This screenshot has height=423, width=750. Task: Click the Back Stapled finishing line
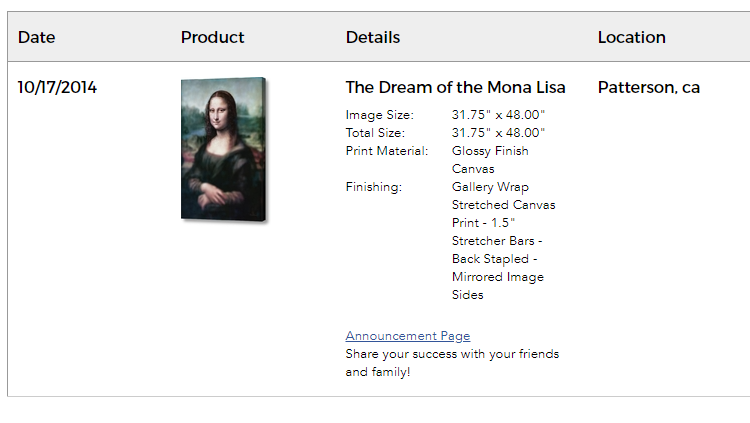pyautogui.click(x=495, y=259)
